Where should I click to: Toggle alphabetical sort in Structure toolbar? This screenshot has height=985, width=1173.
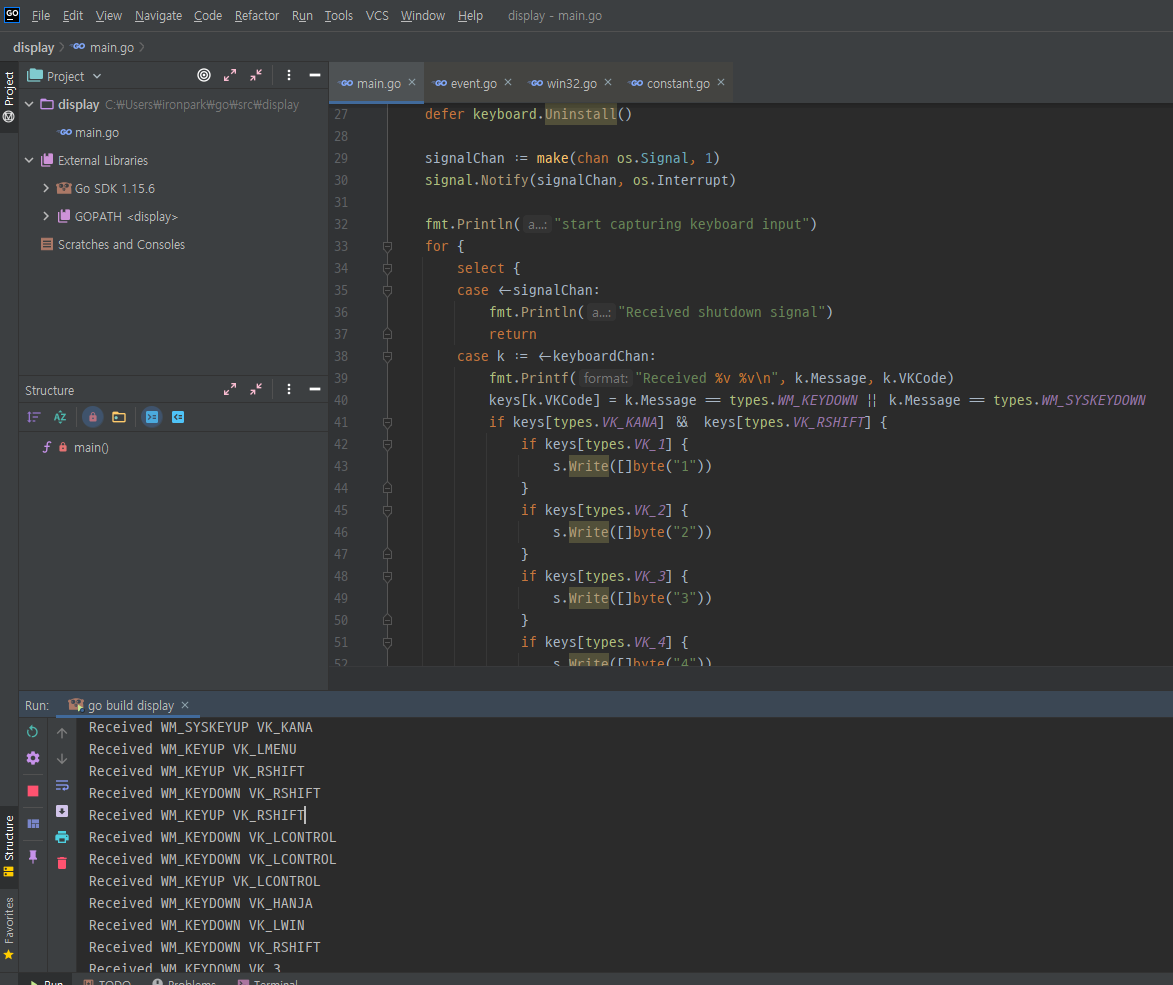tap(60, 417)
